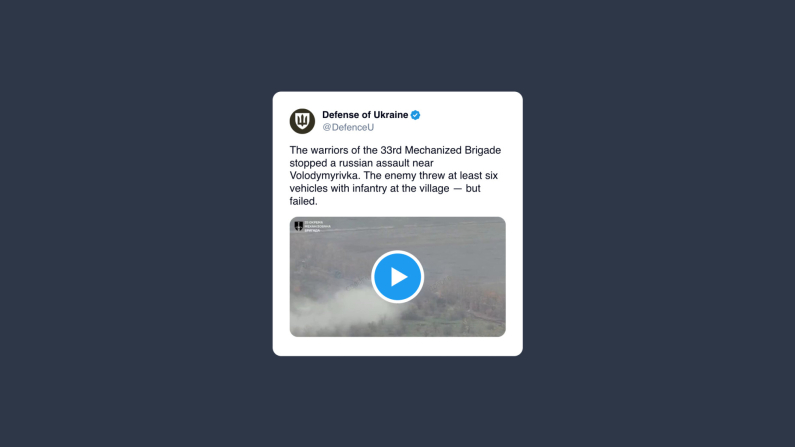This screenshot has width=795, height=447.
Task: Click the blue verified badge
Action: tap(415, 115)
